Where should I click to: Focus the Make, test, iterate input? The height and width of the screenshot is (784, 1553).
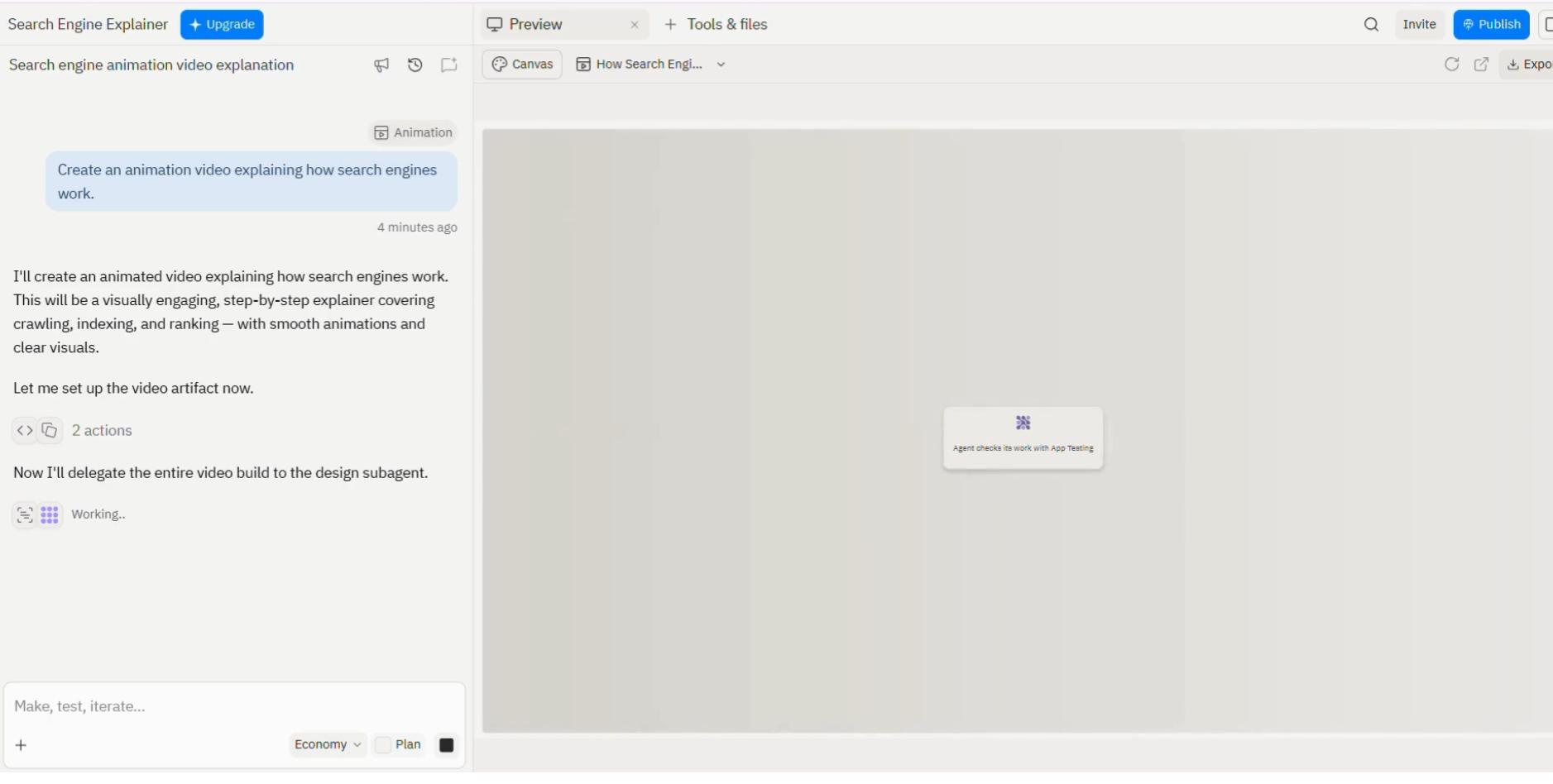235,706
